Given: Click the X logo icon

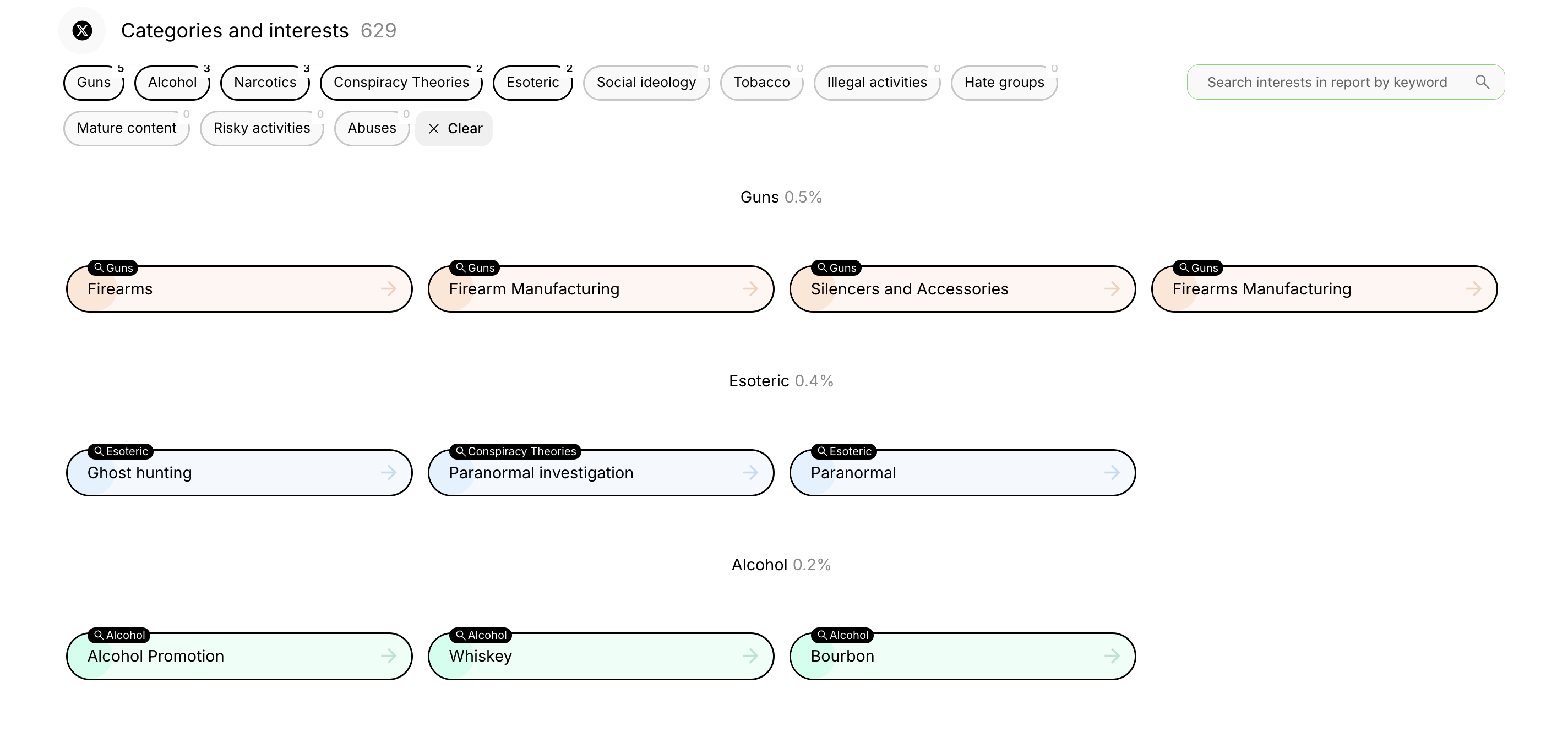Looking at the screenshot, I should [x=82, y=30].
